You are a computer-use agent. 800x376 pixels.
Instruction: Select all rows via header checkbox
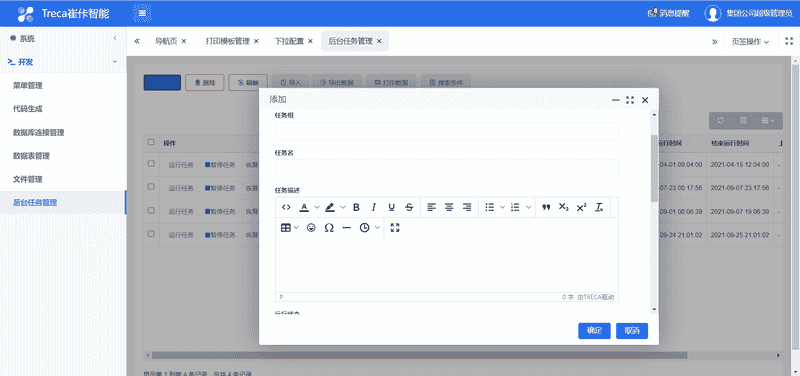point(151,142)
